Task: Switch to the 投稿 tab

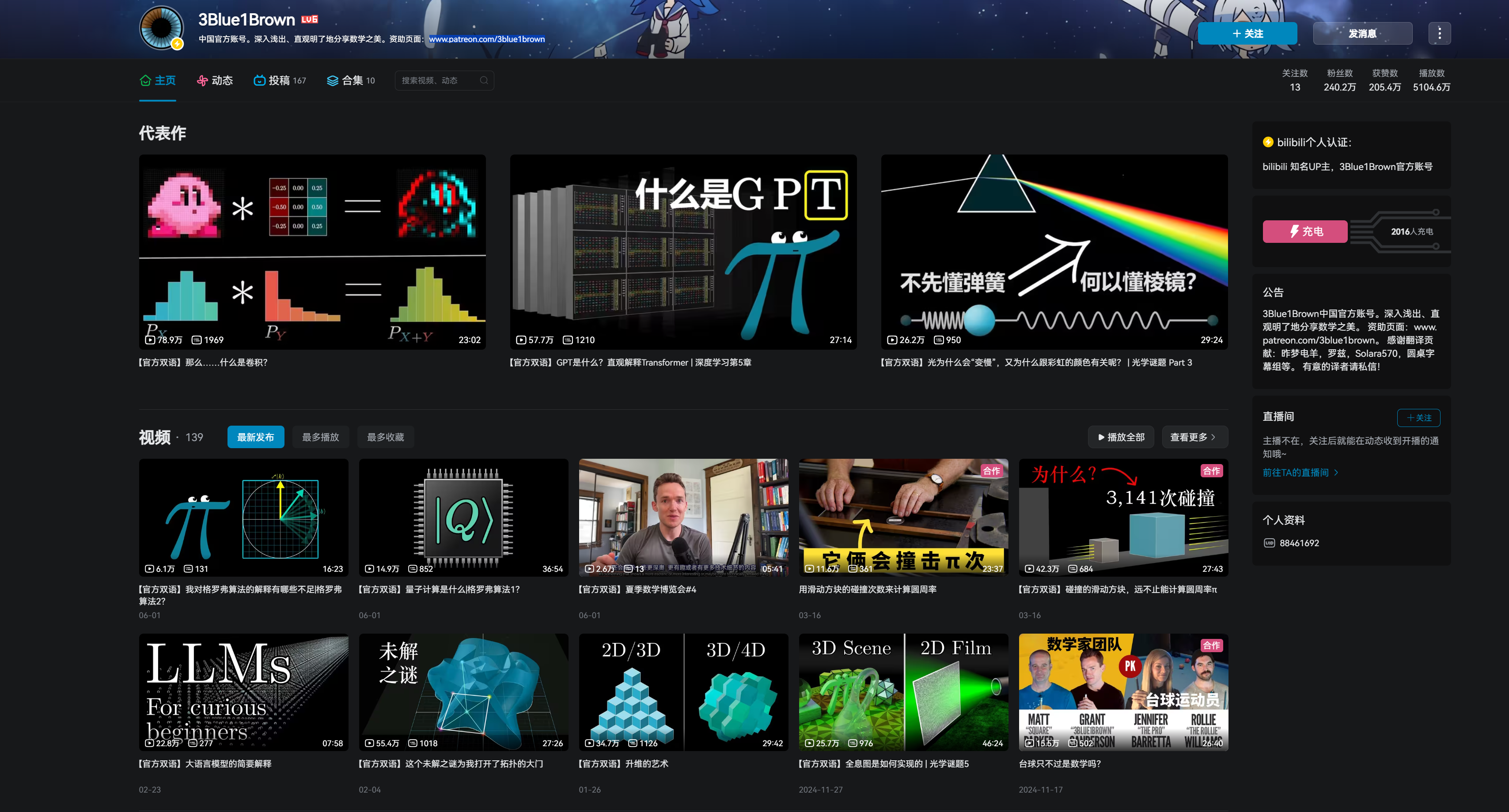Action: click(280, 81)
